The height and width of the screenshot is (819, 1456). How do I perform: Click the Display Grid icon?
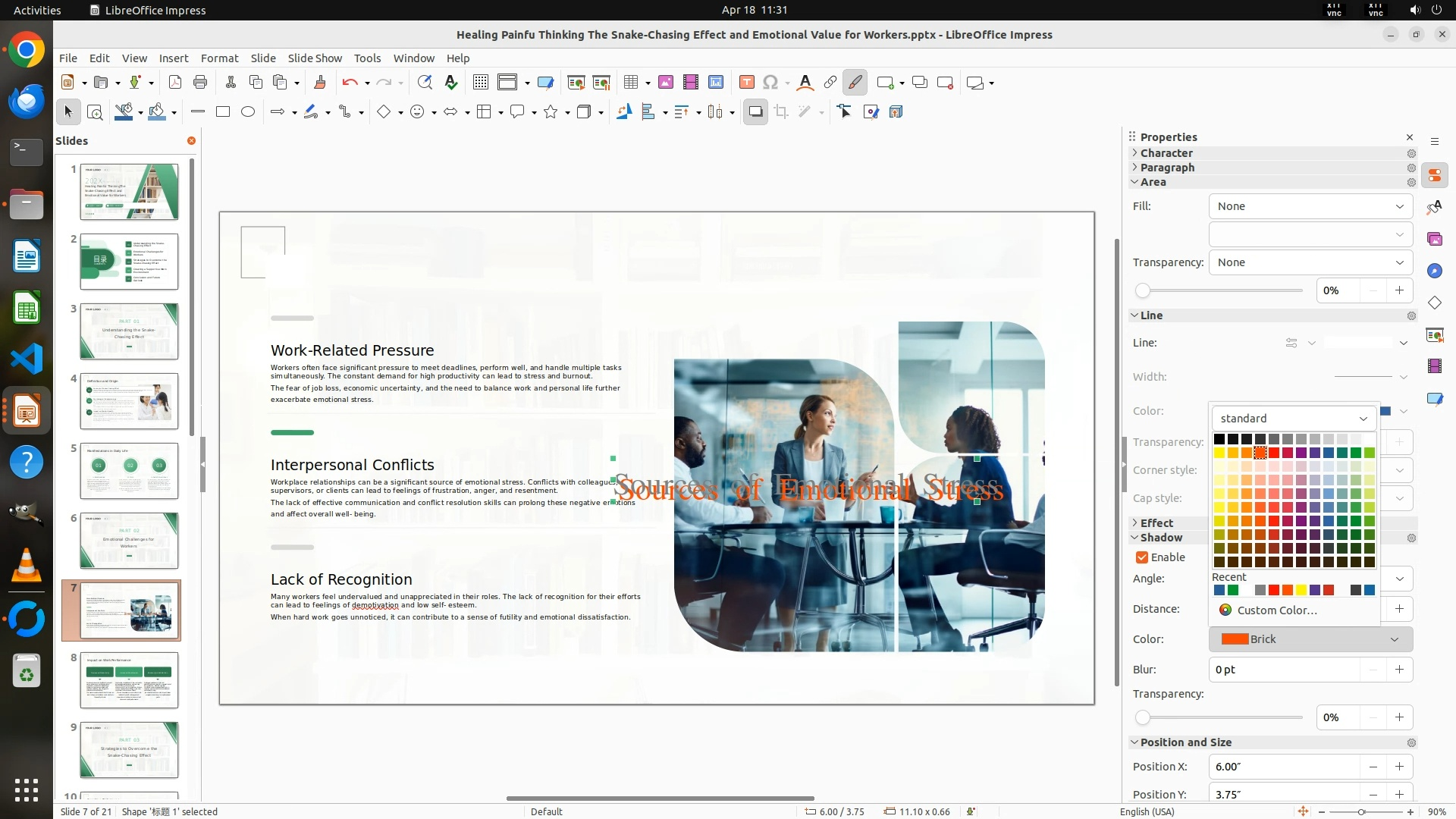click(481, 83)
